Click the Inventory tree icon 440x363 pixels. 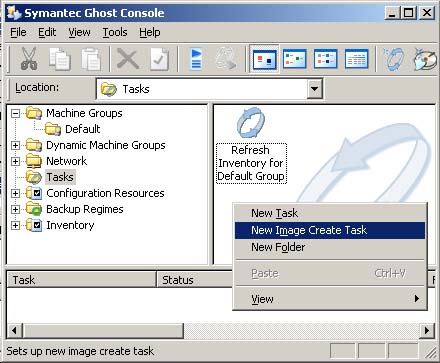pos(34,225)
